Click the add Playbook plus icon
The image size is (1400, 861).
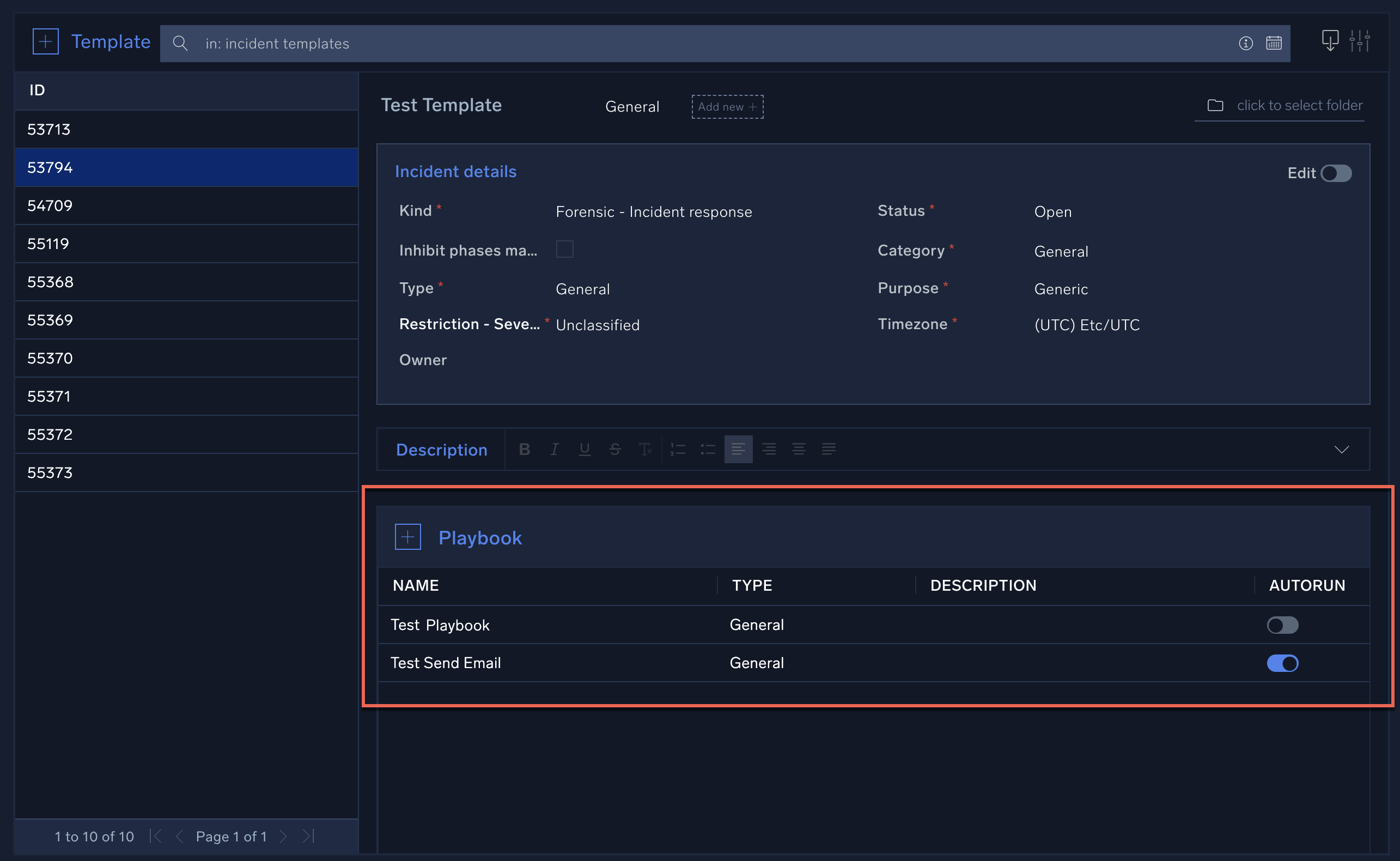(x=407, y=537)
